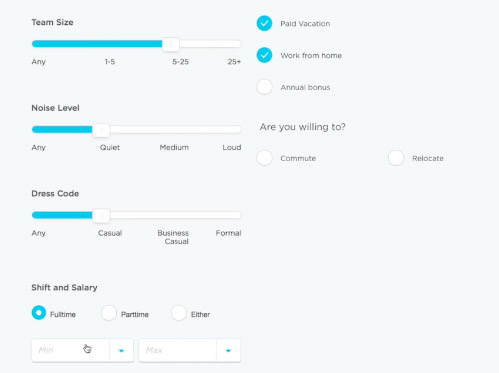Viewport: 499px width, 373px height.
Task: Click the Team Size slider handle
Action: coord(171,44)
